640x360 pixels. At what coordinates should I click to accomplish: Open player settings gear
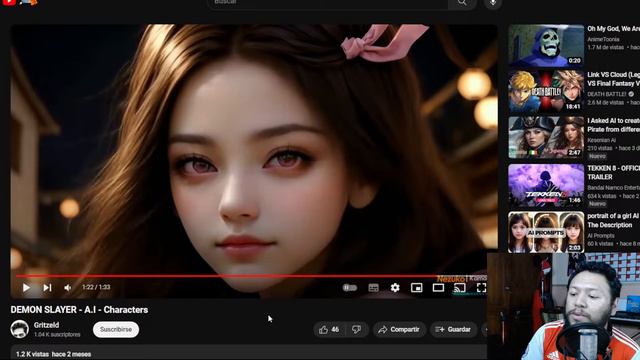tap(395, 288)
